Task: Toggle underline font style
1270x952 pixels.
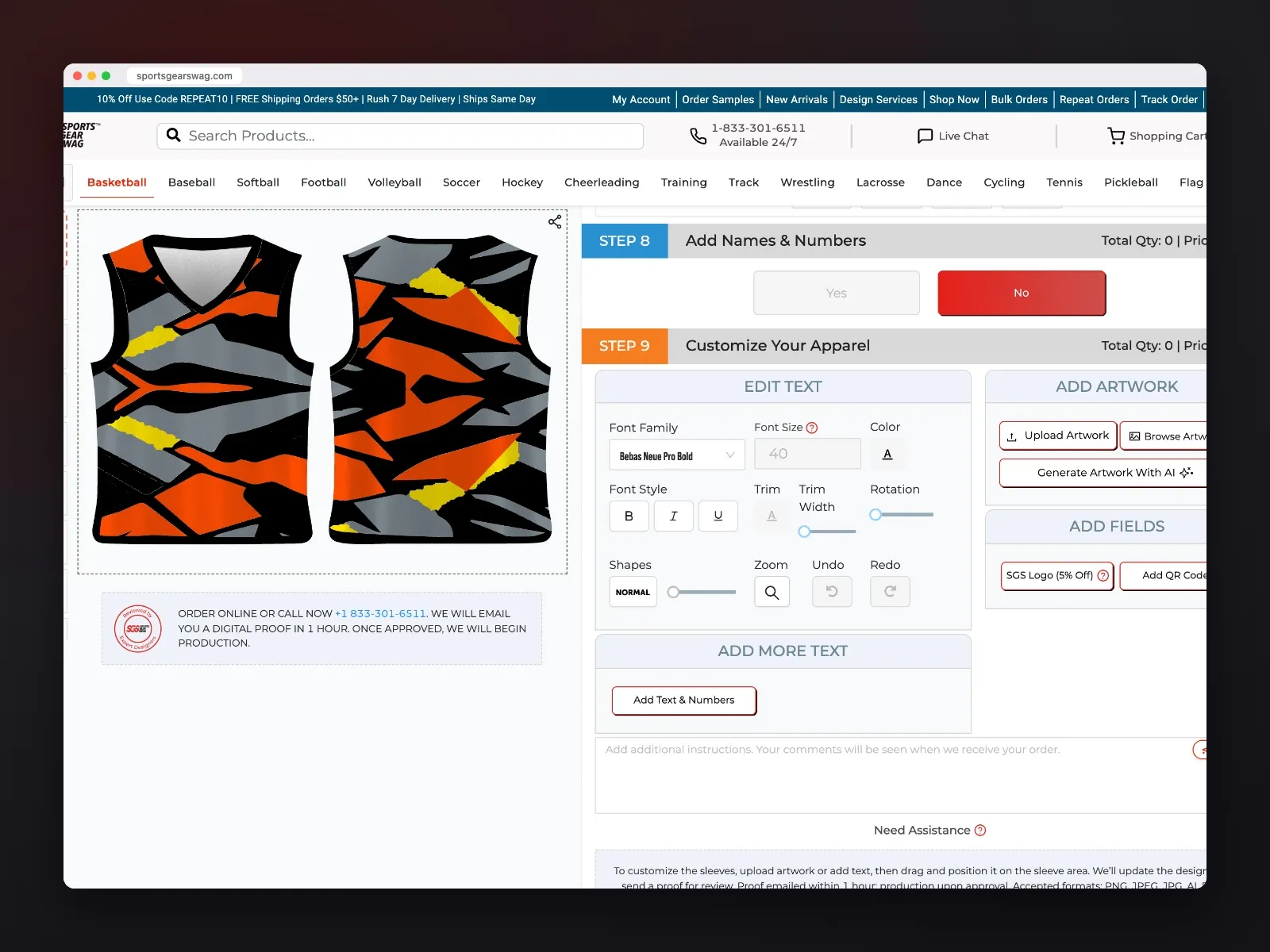Action: (718, 516)
